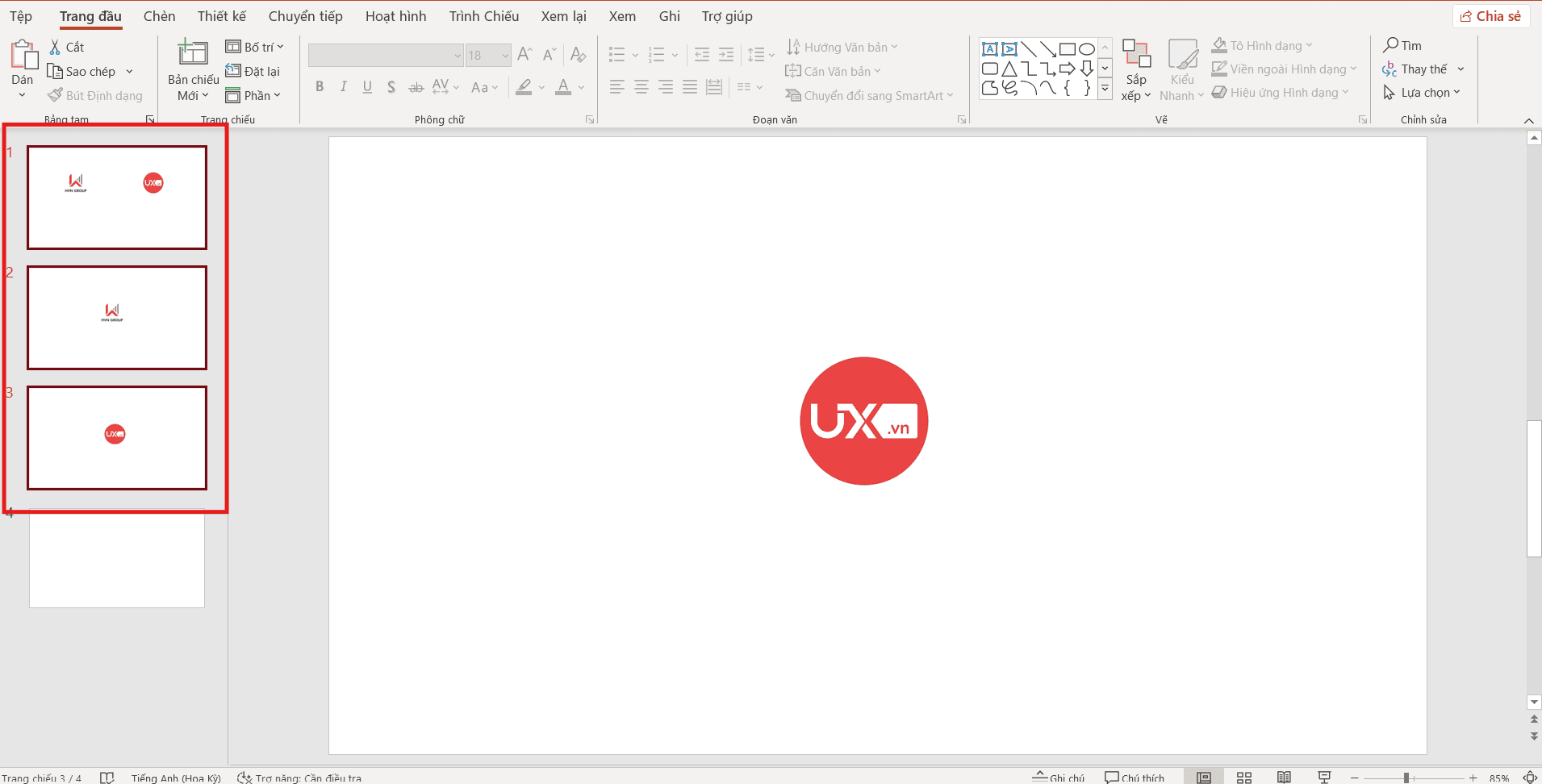Screen dimensions: 1542x784
Task: Toggle Underline text formatting
Action: coord(367,87)
